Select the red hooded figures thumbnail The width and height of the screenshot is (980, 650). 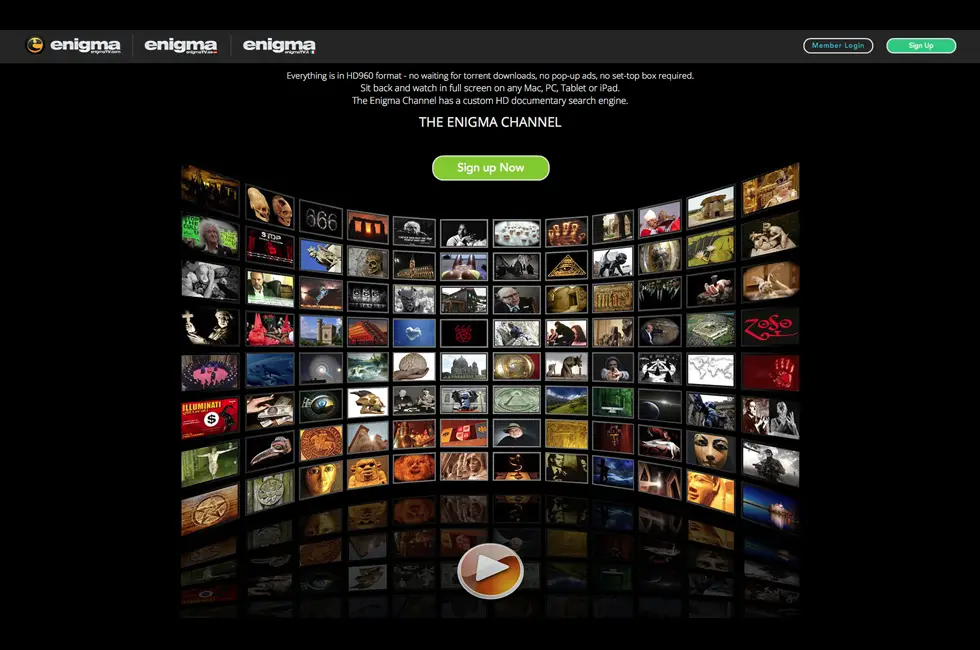[x=270, y=328]
